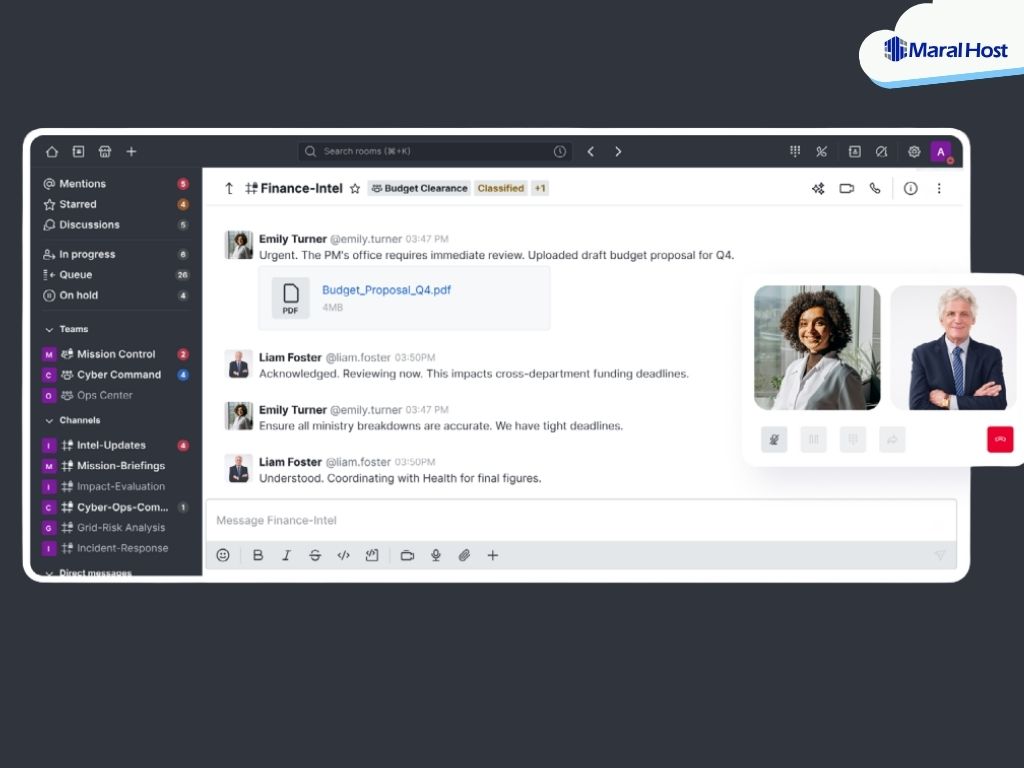Image resolution: width=1024 pixels, height=768 pixels.
Task: Start a video call in room header
Action: (846, 189)
